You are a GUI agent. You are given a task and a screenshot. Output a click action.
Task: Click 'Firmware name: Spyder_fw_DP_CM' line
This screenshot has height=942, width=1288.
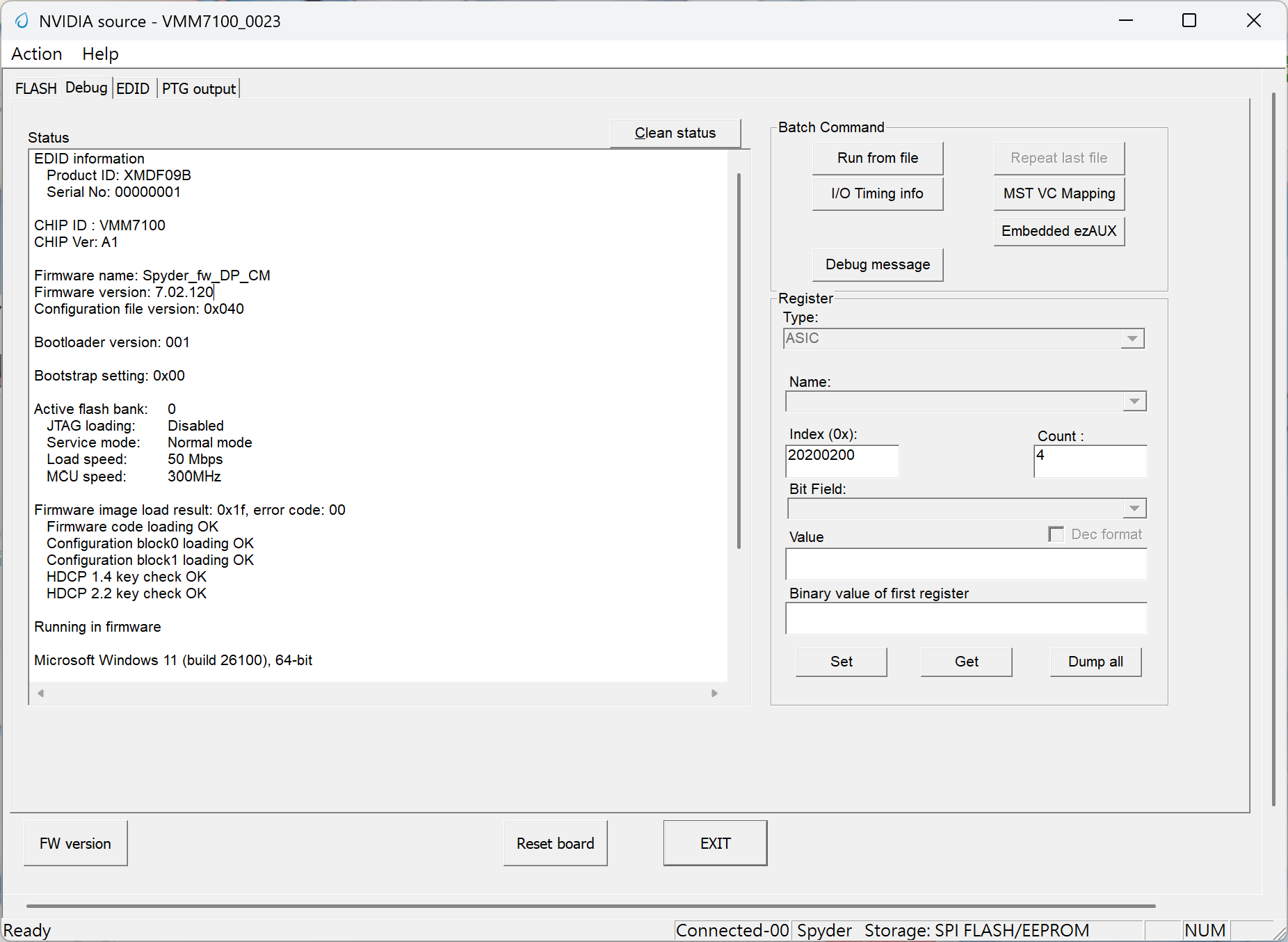coord(152,276)
